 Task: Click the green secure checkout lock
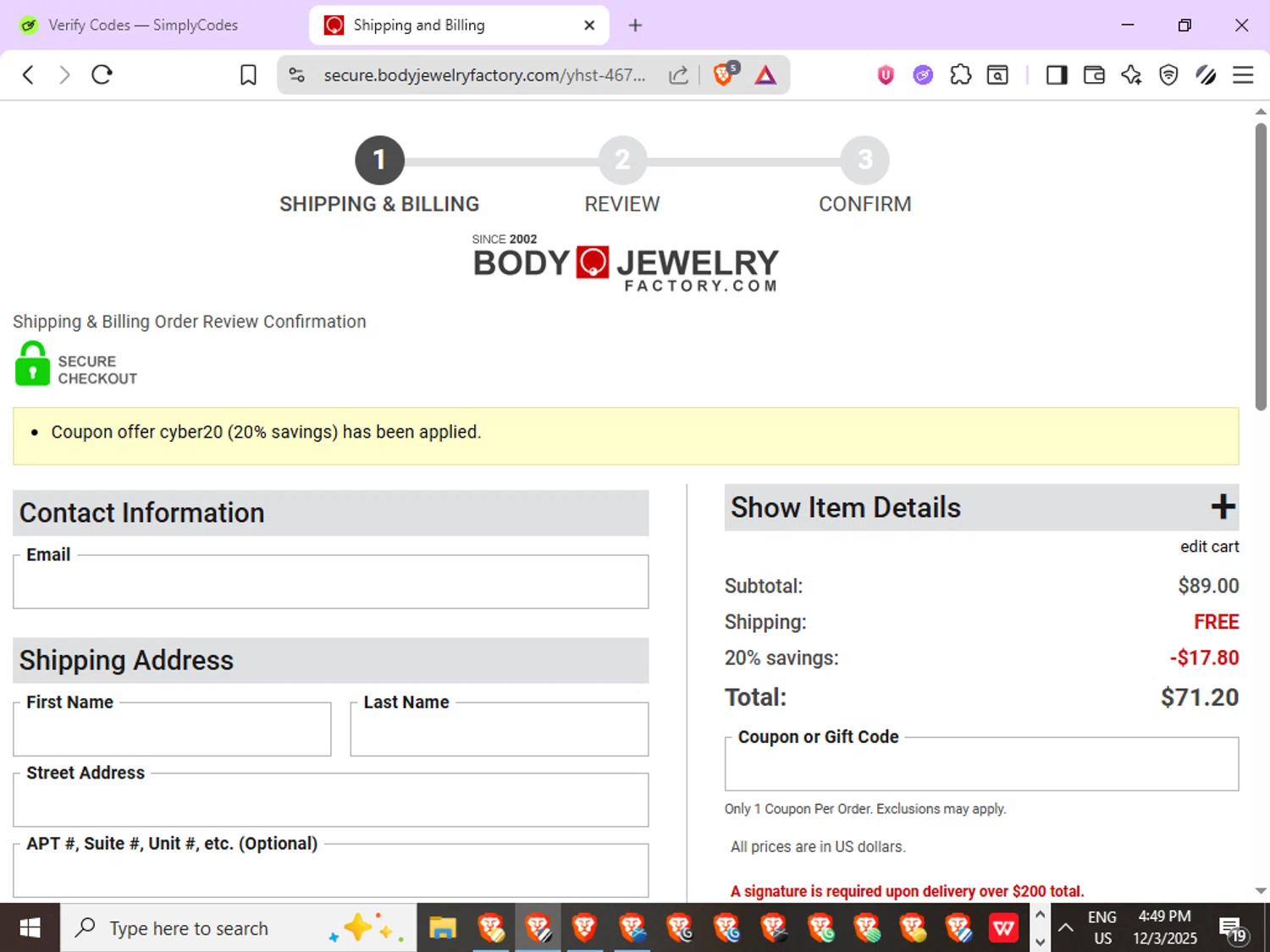click(32, 364)
